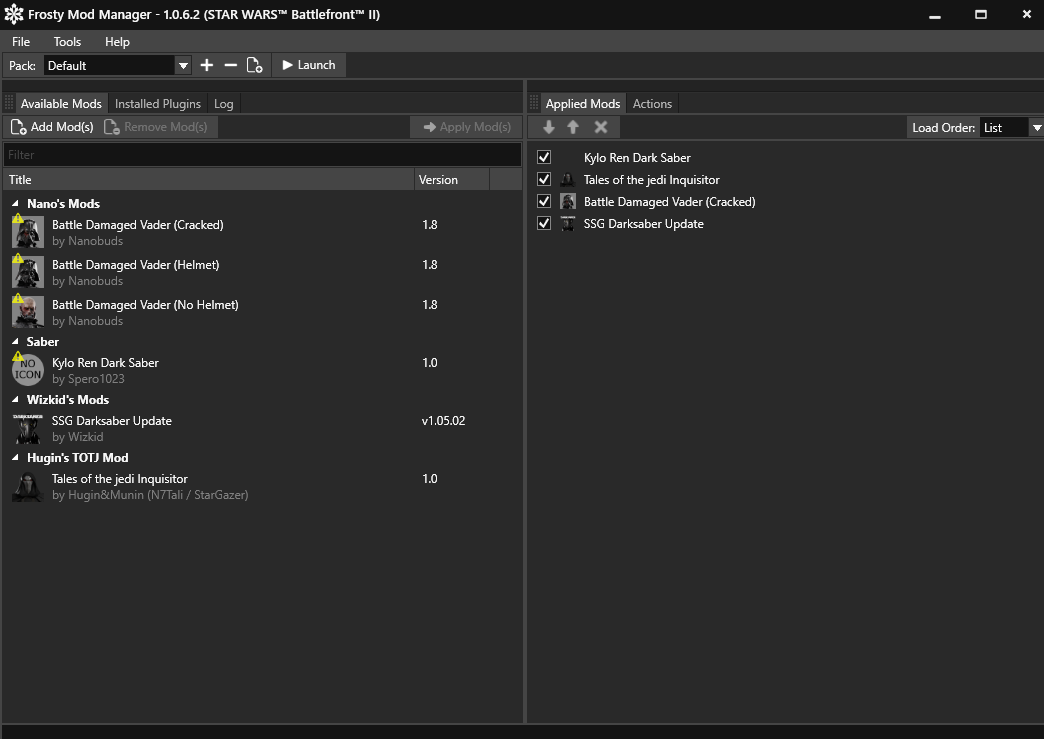1044x739 pixels.
Task: Click the move mod up arrow
Action: 573,127
